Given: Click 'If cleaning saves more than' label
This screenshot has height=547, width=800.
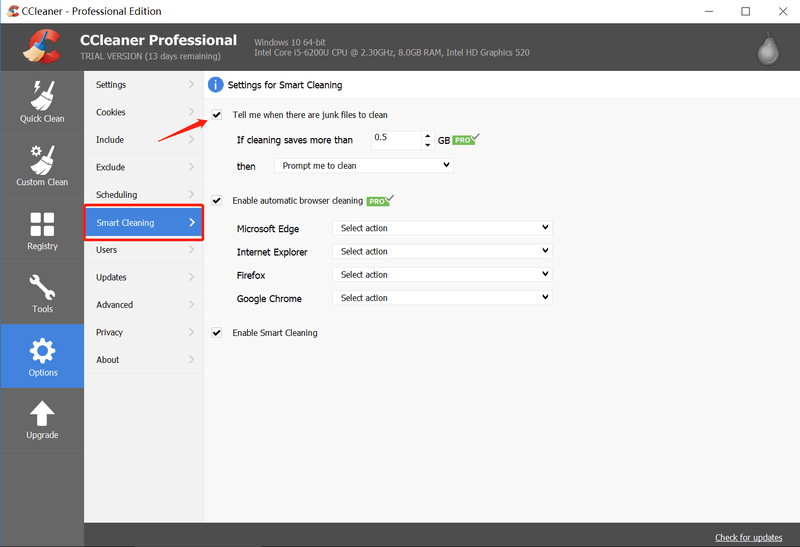Looking at the screenshot, I should 294,140.
